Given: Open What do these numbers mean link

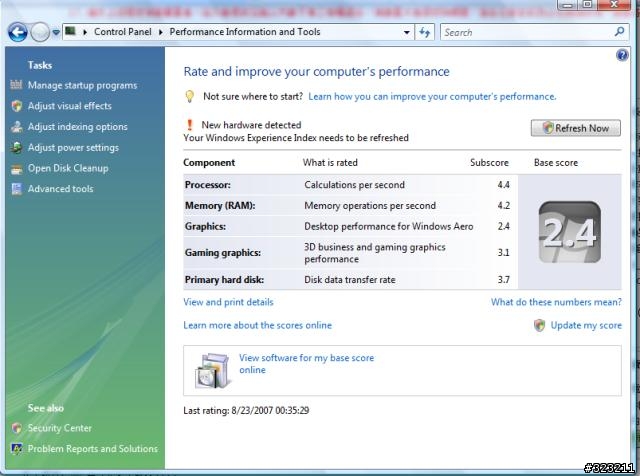Looking at the screenshot, I should point(556,302).
